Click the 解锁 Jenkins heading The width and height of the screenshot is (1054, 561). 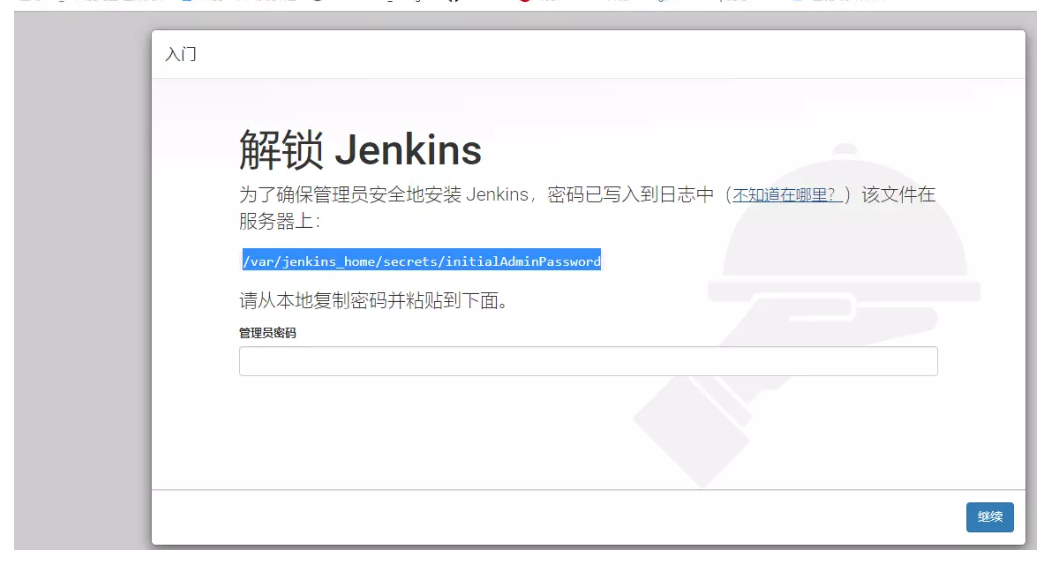pos(360,150)
